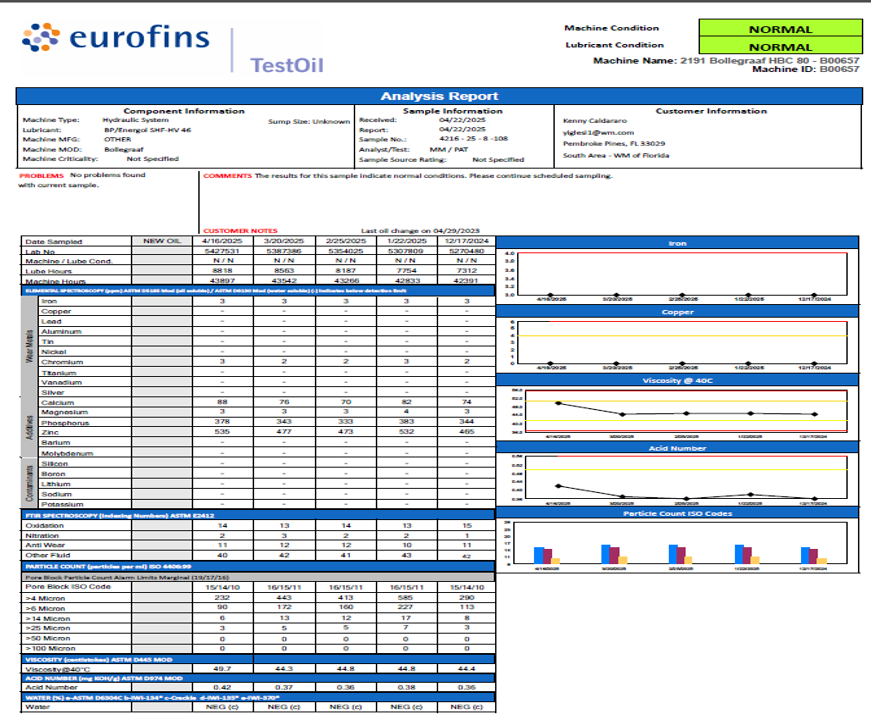This screenshot has height=720, width=871.
Task: Open the yiglesi1@wm.com email address
Action: point(598,133)
